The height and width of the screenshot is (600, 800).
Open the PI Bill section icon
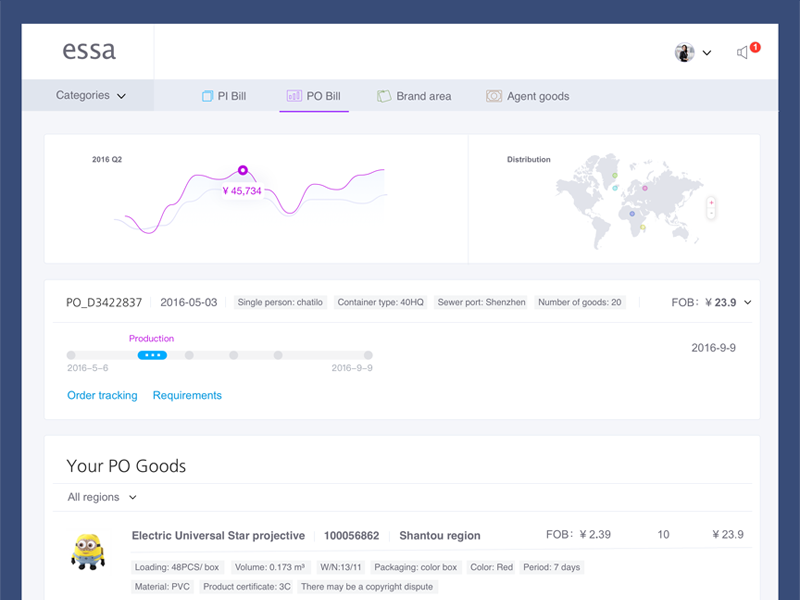tap(206, 96)
